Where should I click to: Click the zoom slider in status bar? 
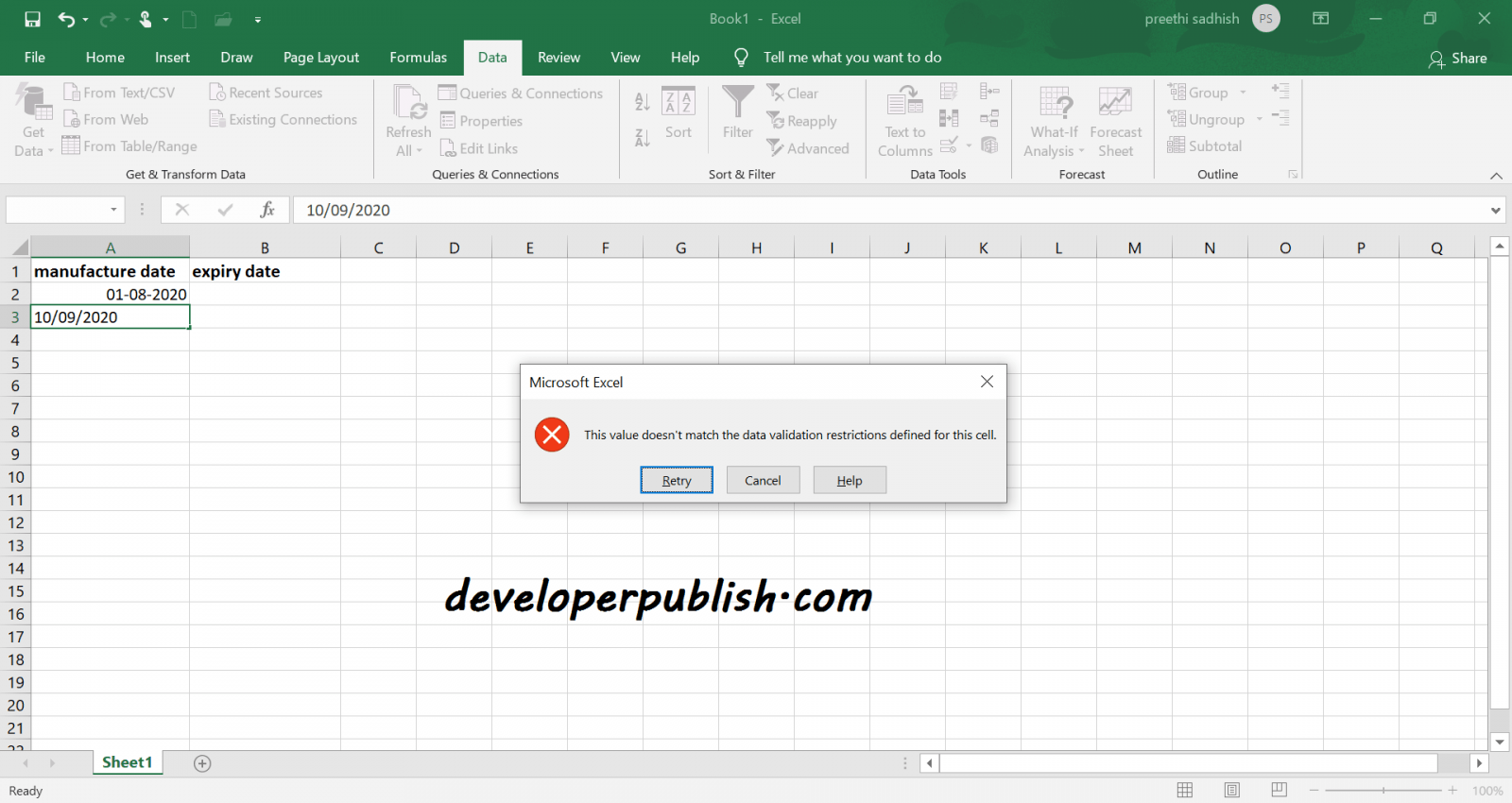(1383, 790)
